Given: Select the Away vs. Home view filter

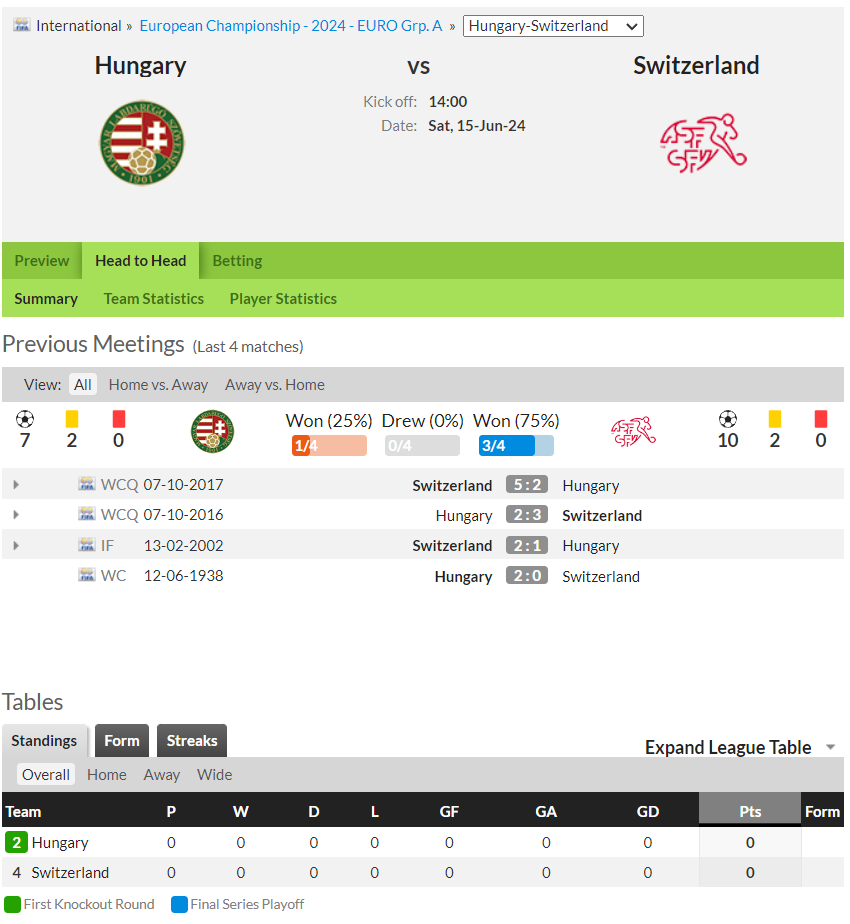Looking at the screenshot, I should 275,385.
